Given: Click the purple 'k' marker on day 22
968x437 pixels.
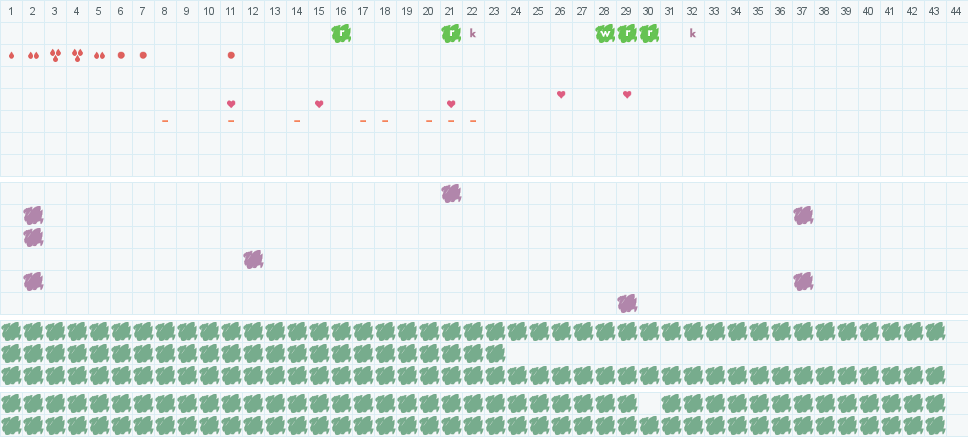Looking at the screenshot, I should (473, 33).
